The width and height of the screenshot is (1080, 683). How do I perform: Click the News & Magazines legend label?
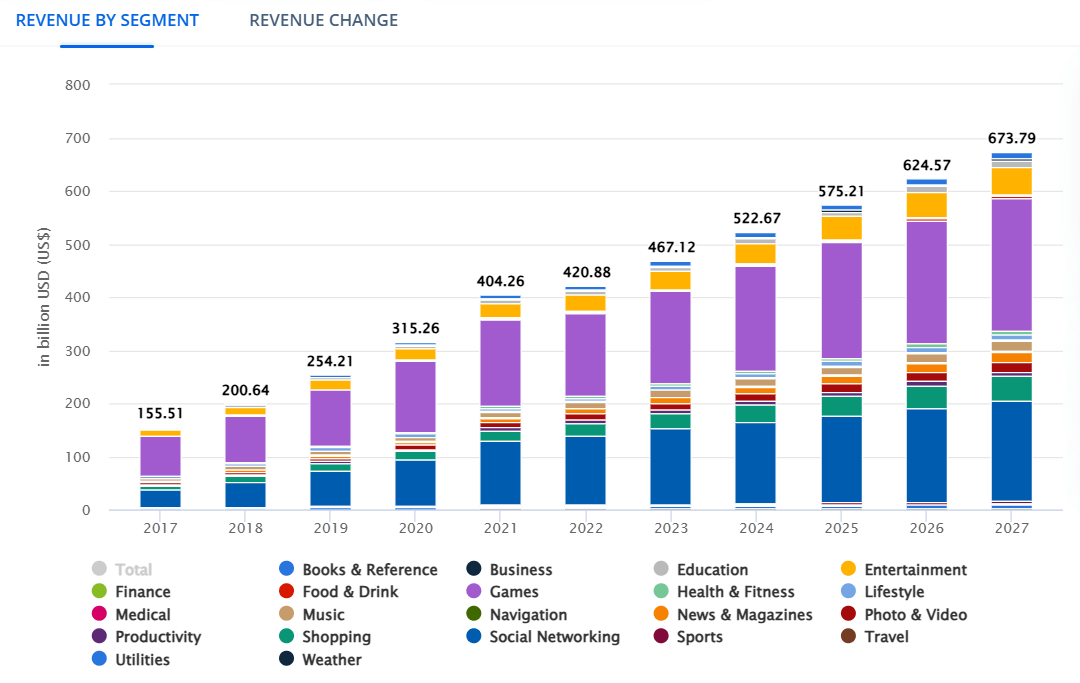tap(744, 615)
